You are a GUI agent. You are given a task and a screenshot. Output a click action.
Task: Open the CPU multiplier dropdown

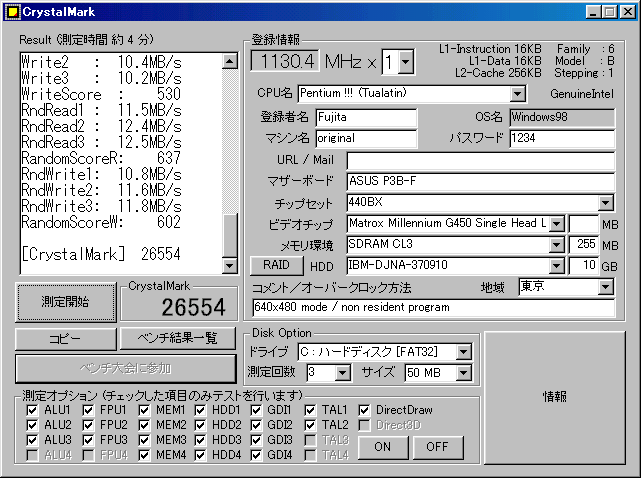406,62
